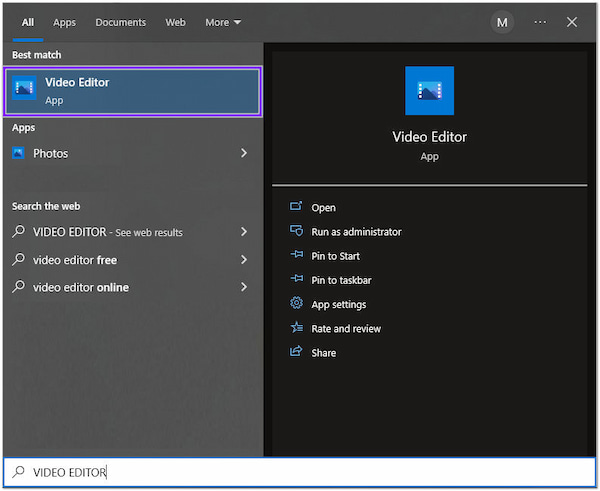Click the Pin to taskbar pin icon

point(297,278)
